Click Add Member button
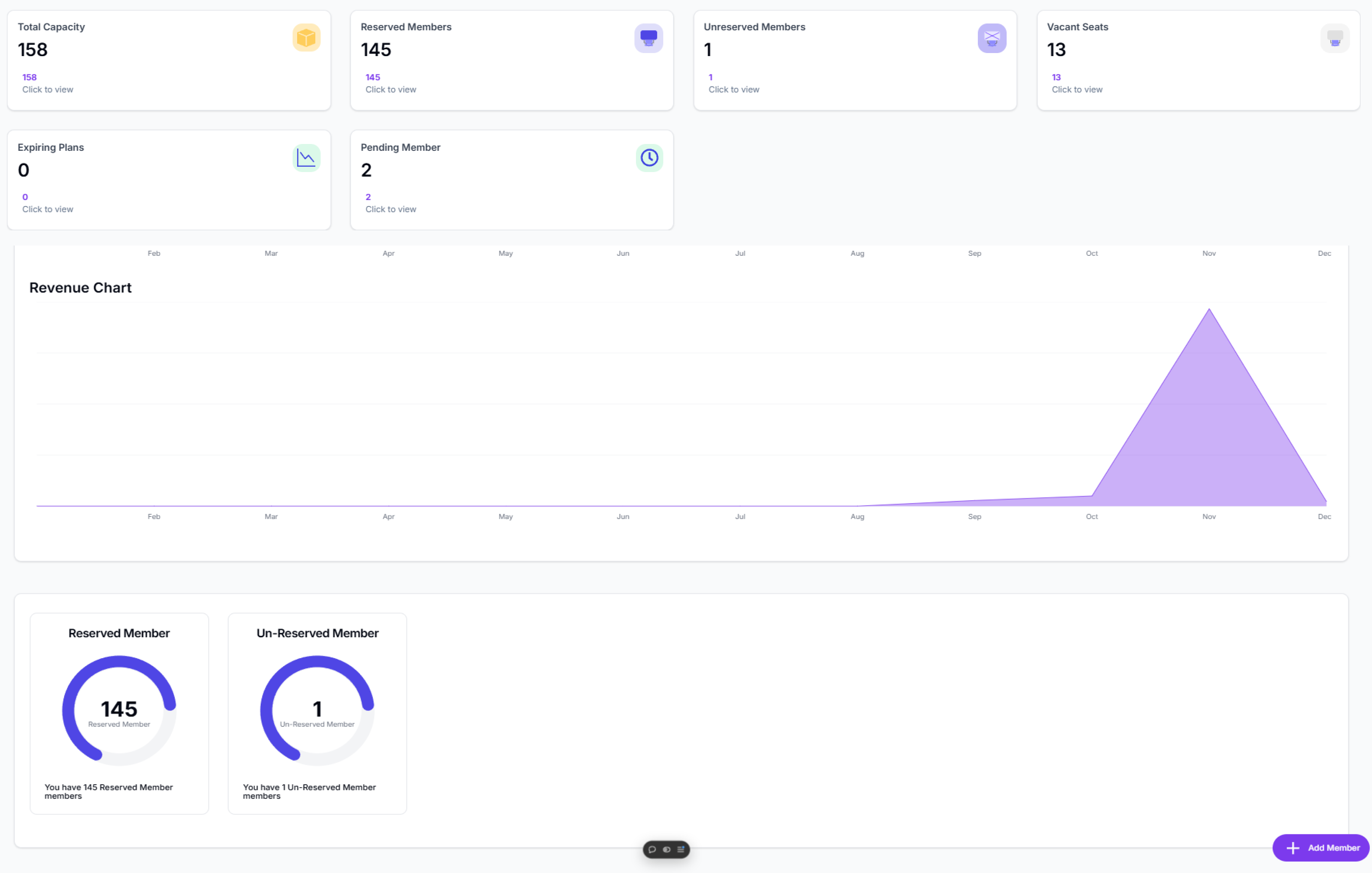Image resolution: width=1372 pixels, height=873 pixels. 1321,848
